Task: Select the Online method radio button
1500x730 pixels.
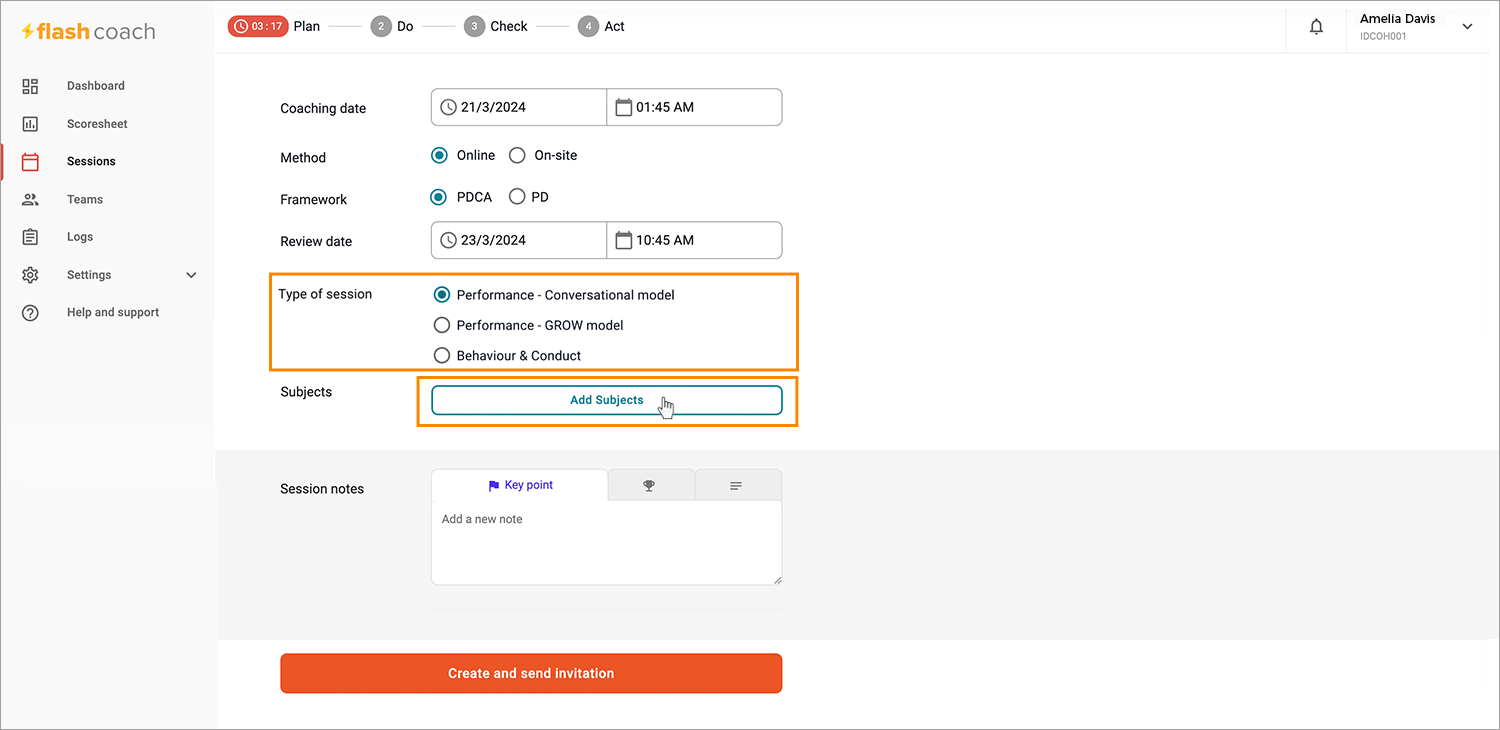Action: pos(439,155)
